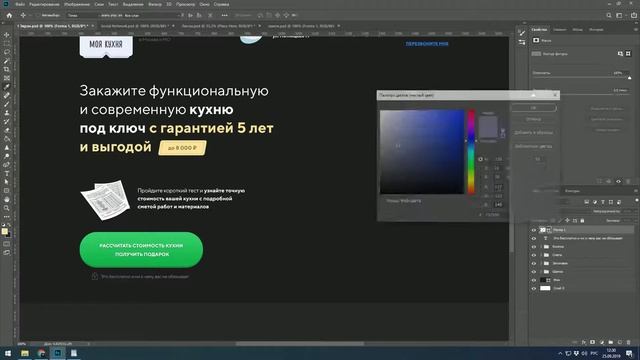Viewport: 640px width, 360px height.
Task: Select the Rectangle shape tool
Action: 7,191
